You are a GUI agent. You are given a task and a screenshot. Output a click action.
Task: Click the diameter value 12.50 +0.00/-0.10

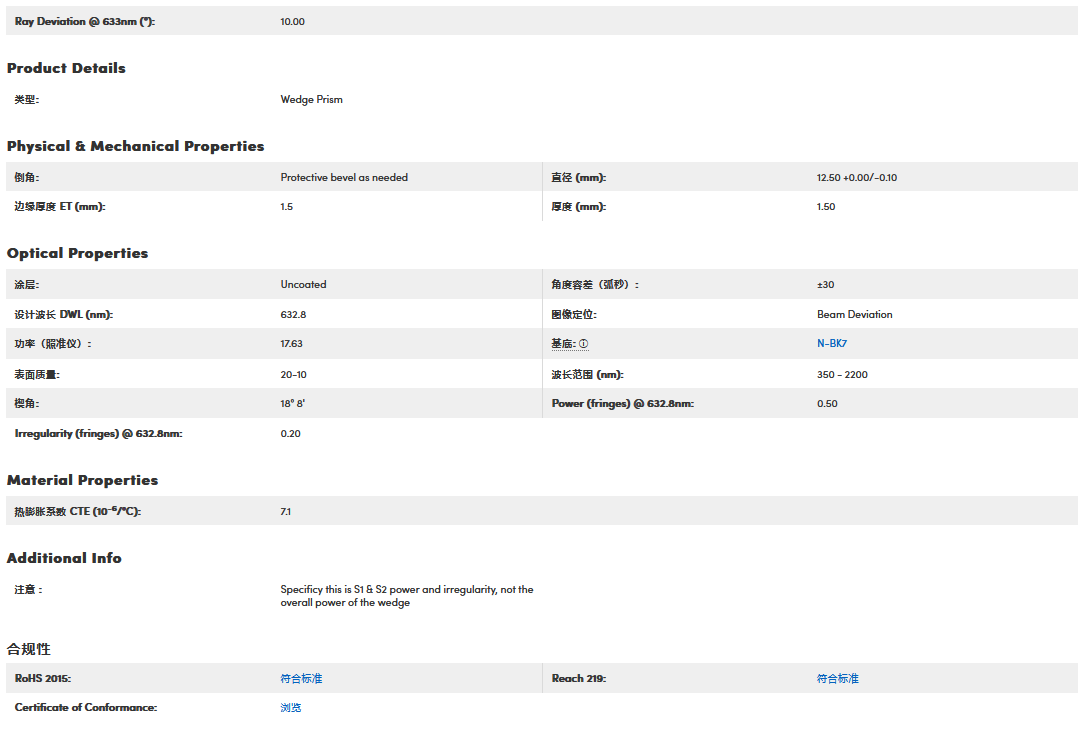(x=856, y=178)
